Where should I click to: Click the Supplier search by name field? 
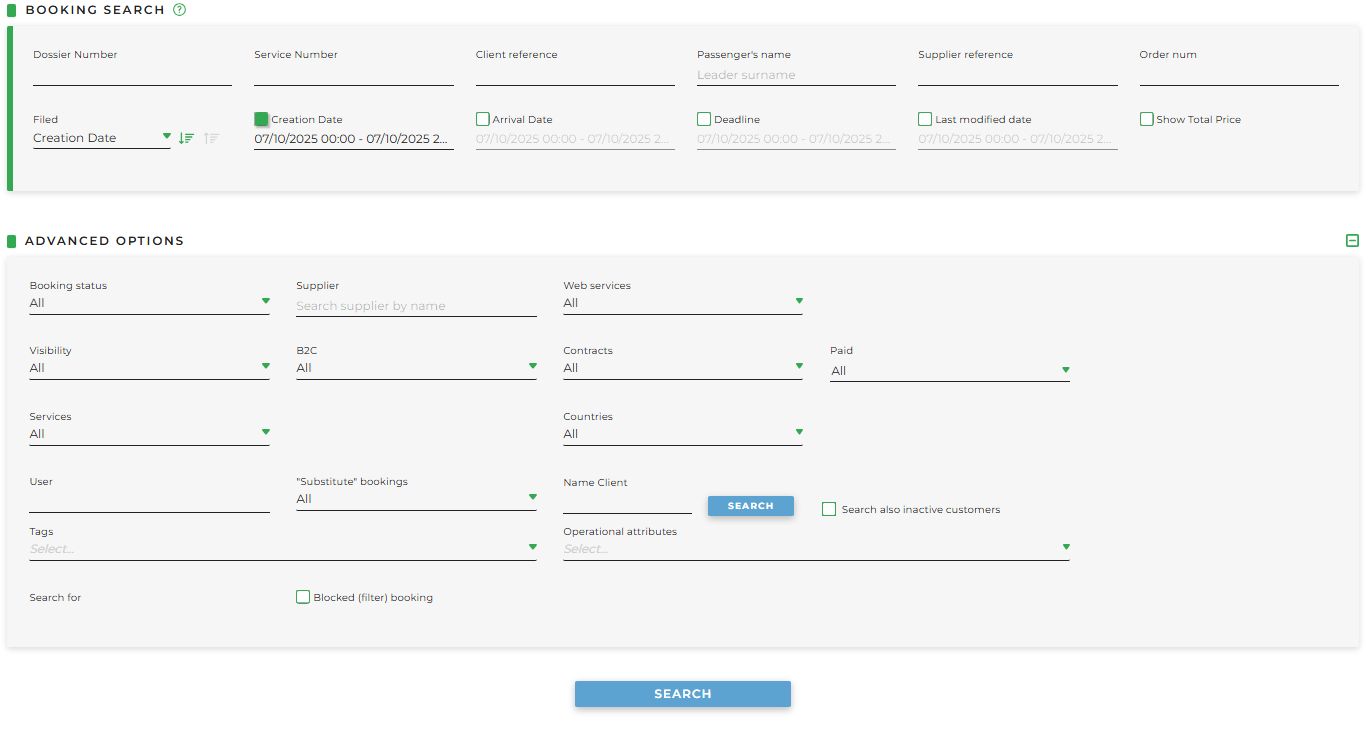coord(416,306)
